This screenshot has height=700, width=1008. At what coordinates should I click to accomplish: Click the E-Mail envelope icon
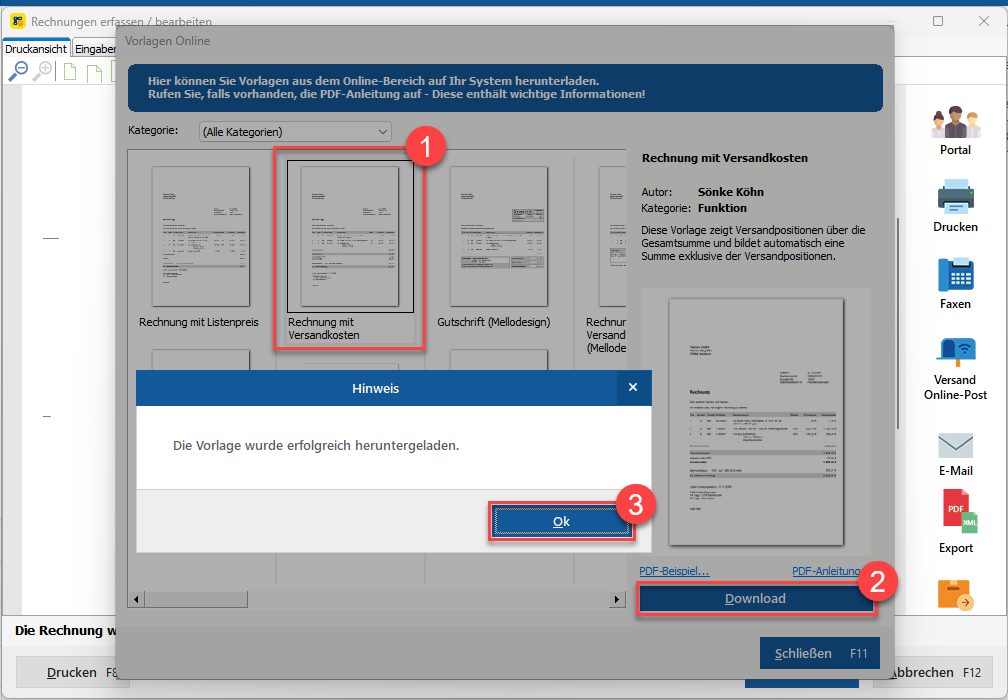(955, 445)
